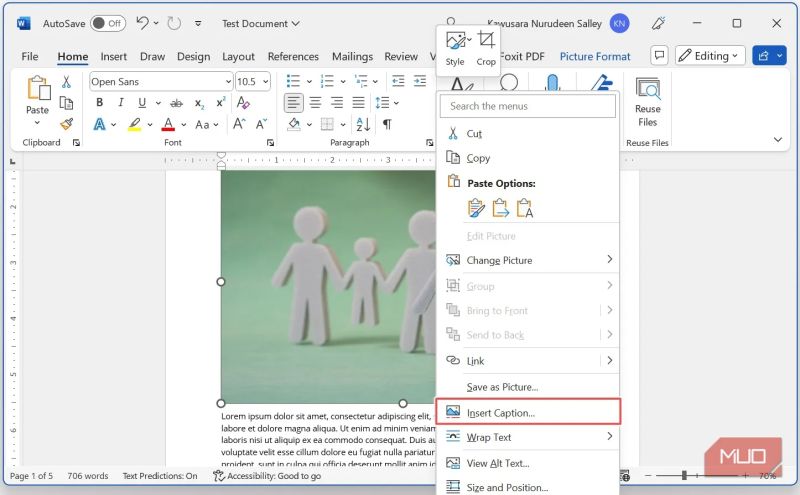Viewport: 800px width, 495px height.
Task: Toggle Italic formatting
Action: point(121,103)
